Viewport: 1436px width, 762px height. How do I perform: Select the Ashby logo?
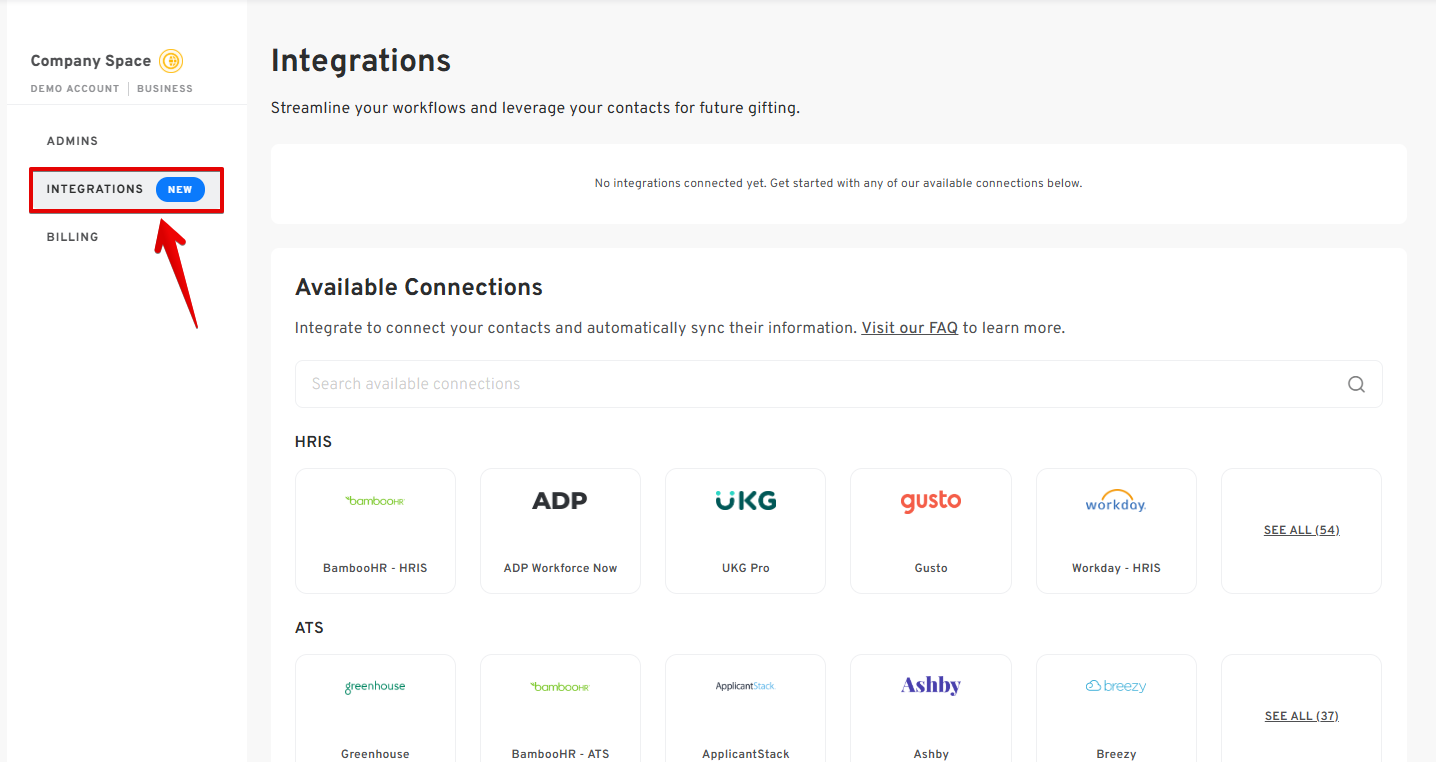(x=930, y=686)
